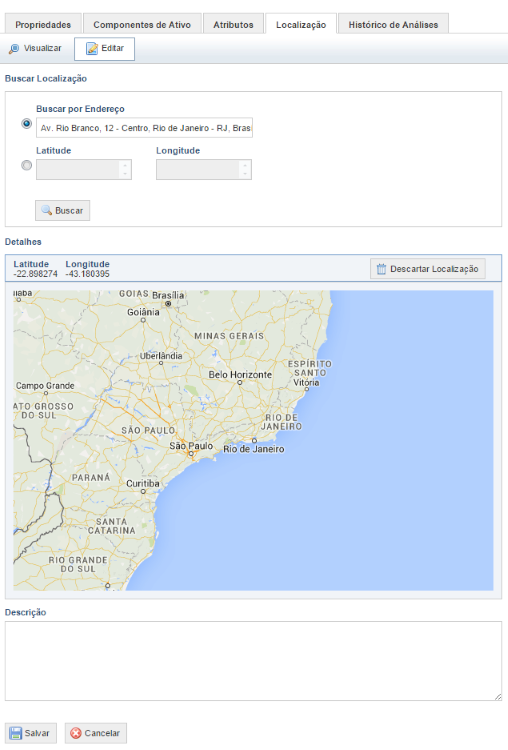The image size is (508, 750).
Task: Click the Latitude spinner arrows
Action: 125,169
